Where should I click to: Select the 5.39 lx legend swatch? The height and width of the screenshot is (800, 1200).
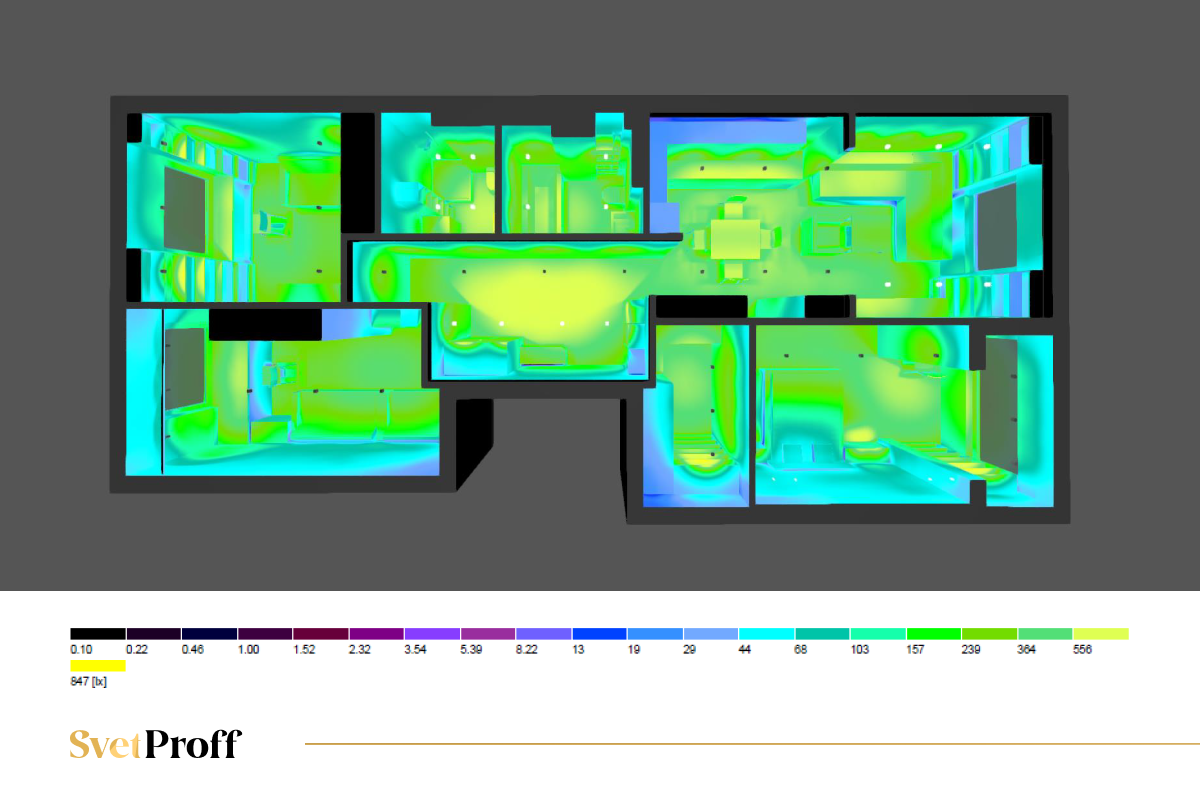click(x=488, y=634)
